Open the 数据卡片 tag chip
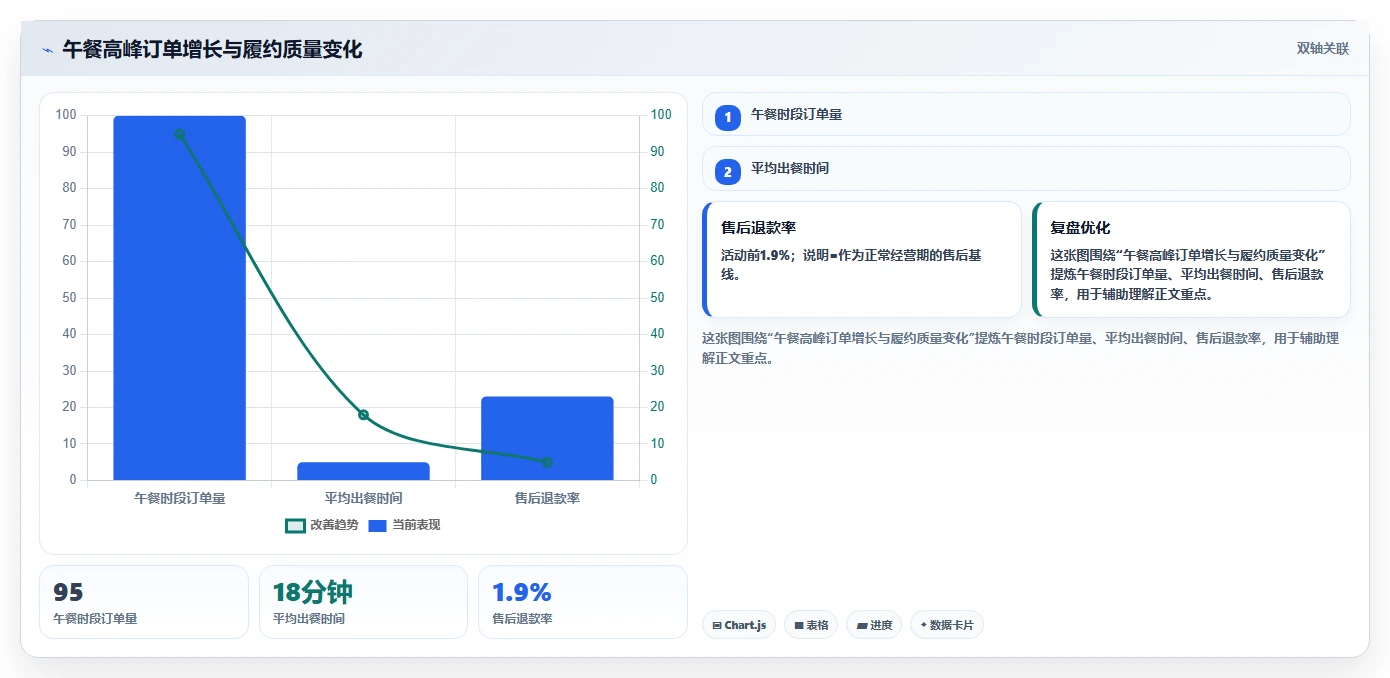This screenshot has width=1390, height=678. [947, 625]
